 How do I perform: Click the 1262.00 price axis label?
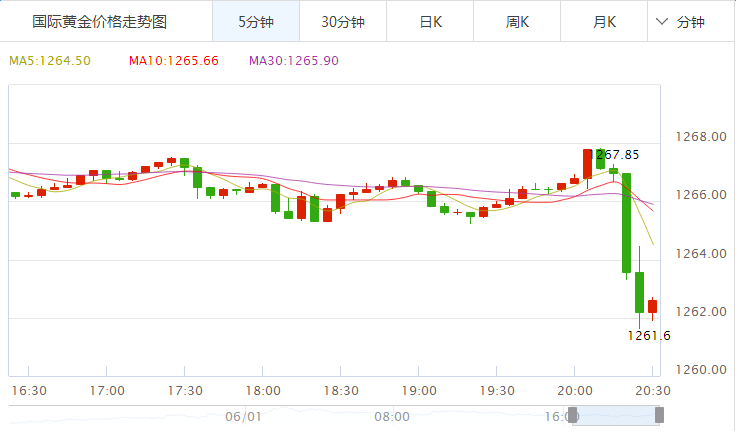pyautogui.click(x=701, y=312)
